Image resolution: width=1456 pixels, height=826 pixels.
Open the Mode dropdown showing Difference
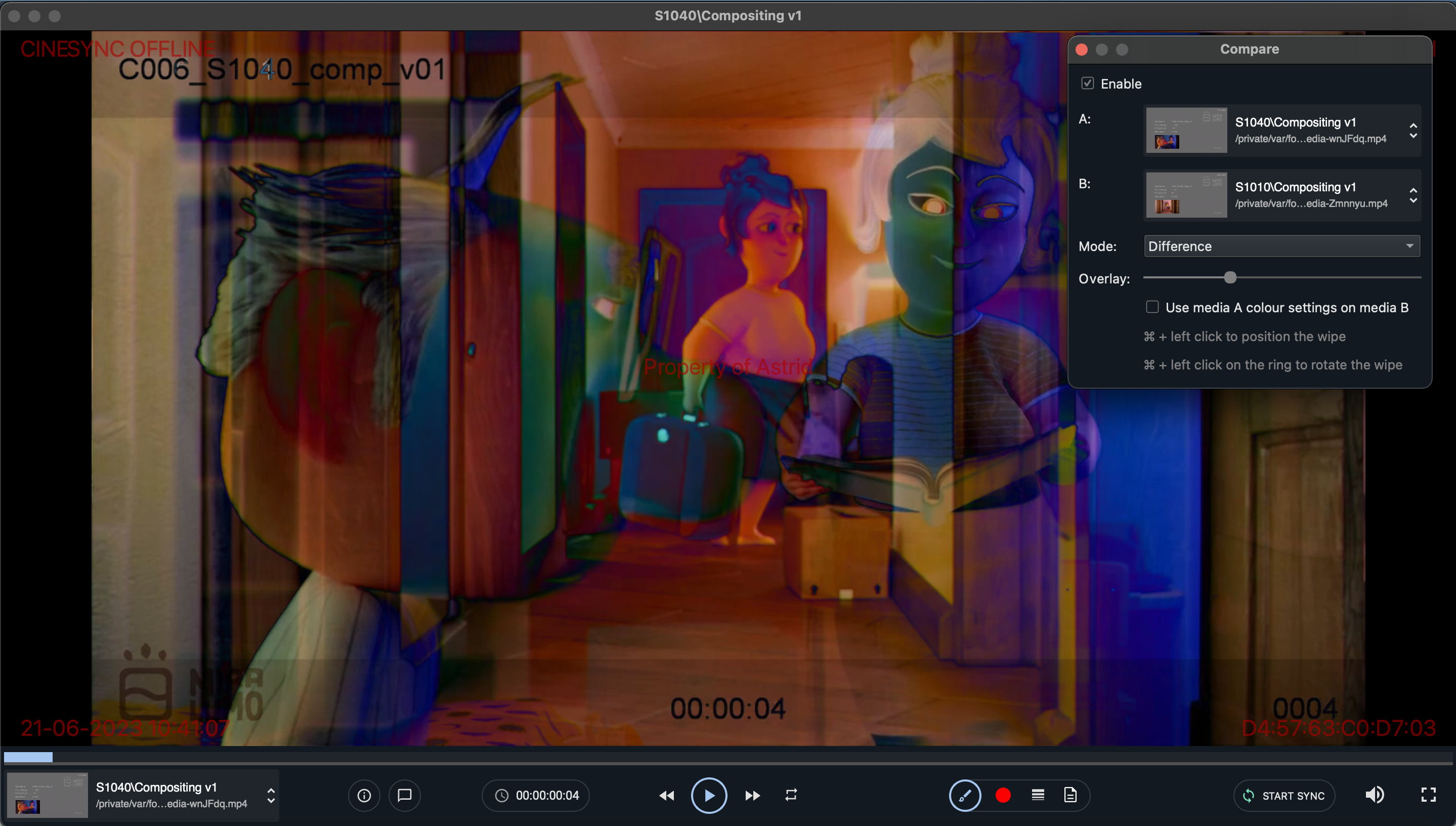click(x=1282, y=245)
